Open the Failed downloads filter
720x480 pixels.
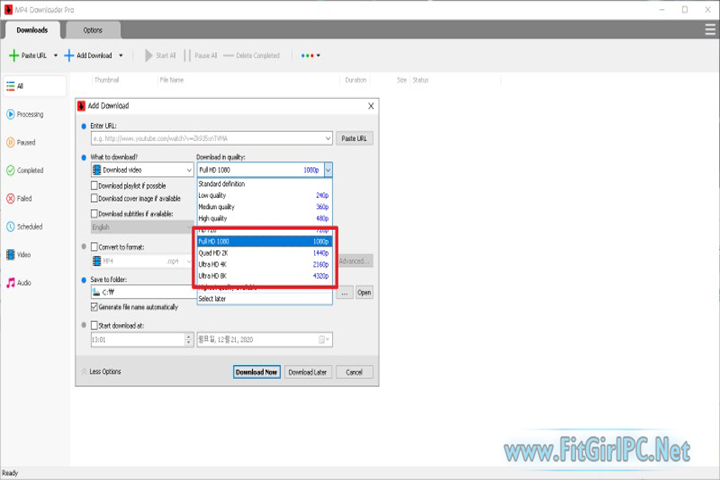click(x=24, y=198)
